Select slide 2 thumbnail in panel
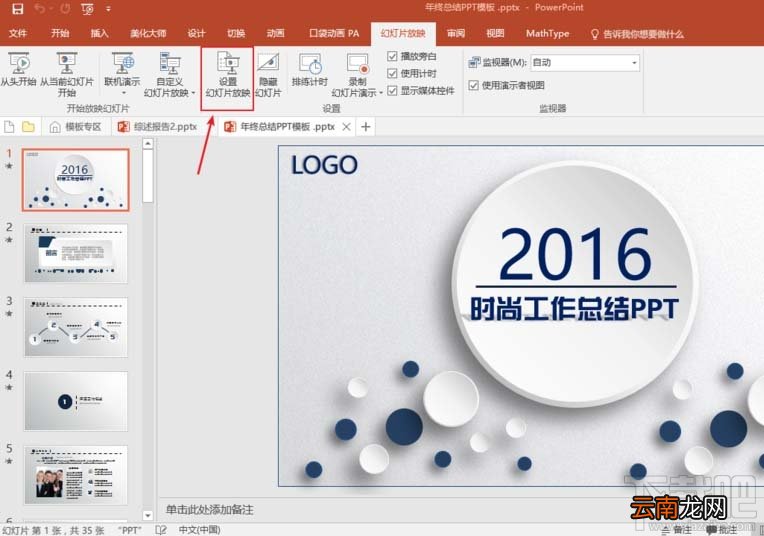This screenshot has width=764, height=536. pyautogui.click(x=76, y=253)
